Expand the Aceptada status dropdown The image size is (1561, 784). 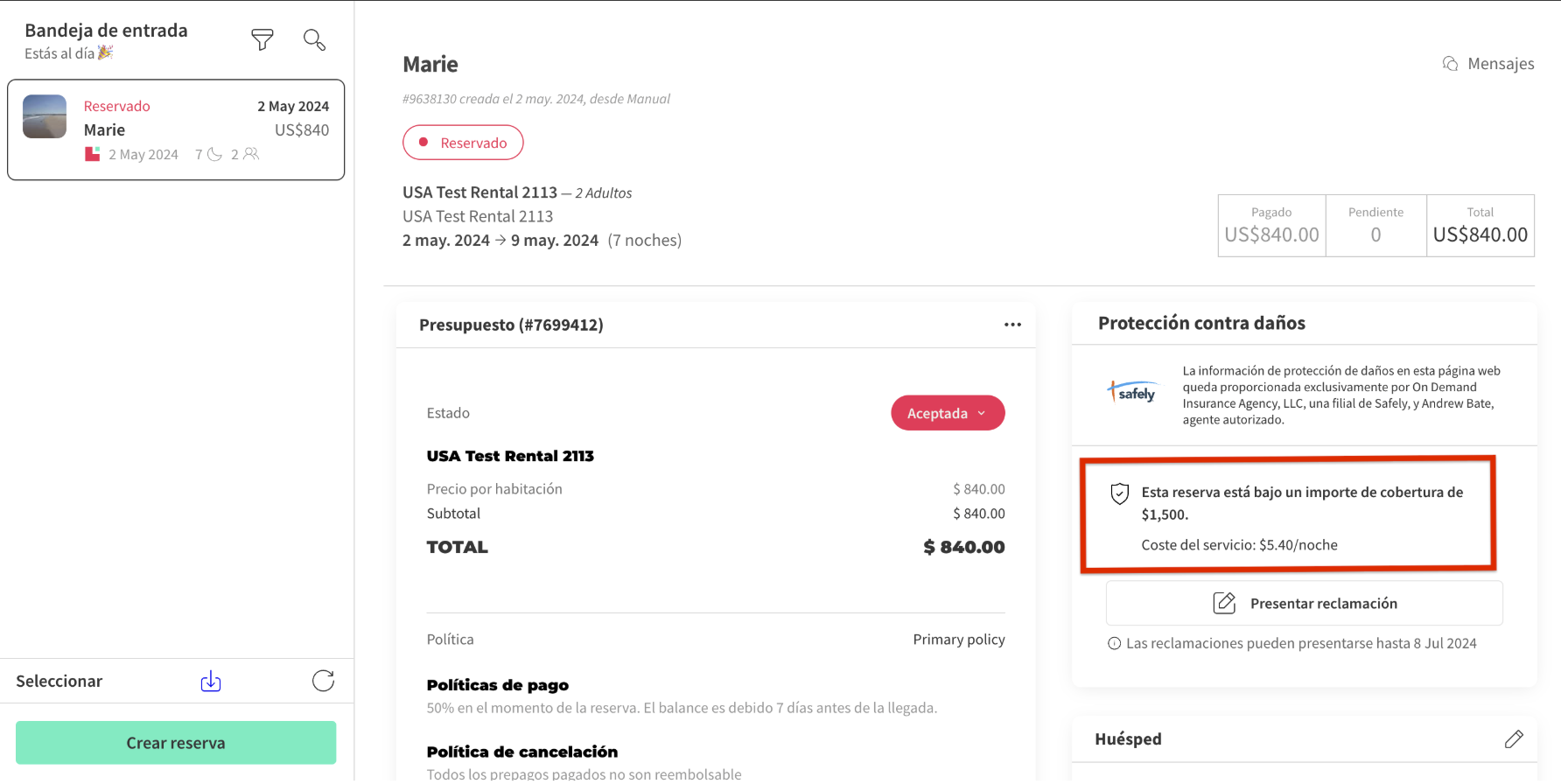(x=948, y=413)
